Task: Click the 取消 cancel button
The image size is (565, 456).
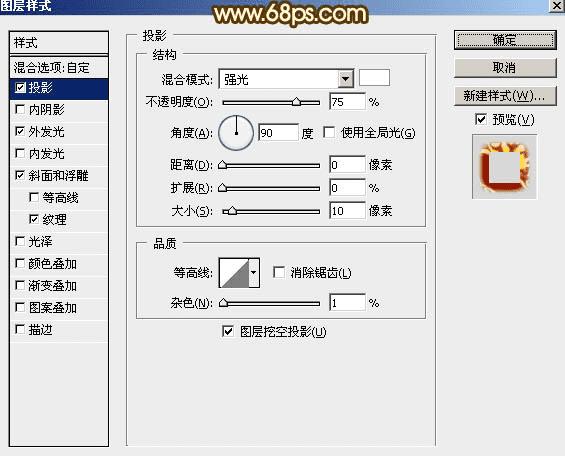Action: (x=505, y=68)
